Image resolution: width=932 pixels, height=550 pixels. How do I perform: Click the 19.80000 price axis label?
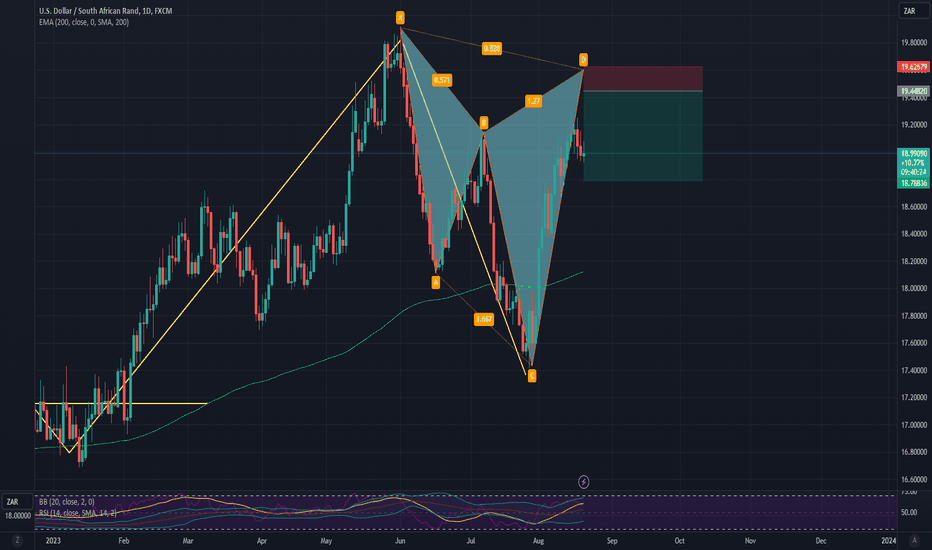tap(914, 43)
